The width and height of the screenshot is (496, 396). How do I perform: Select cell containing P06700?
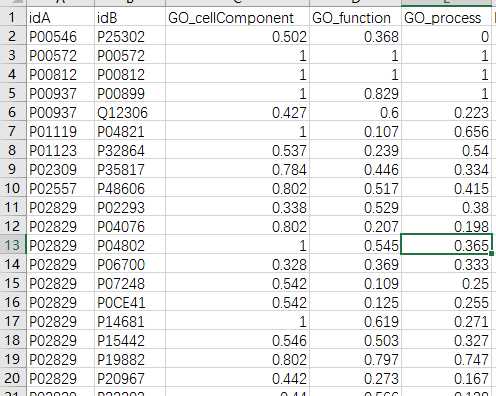pos(130,264)
